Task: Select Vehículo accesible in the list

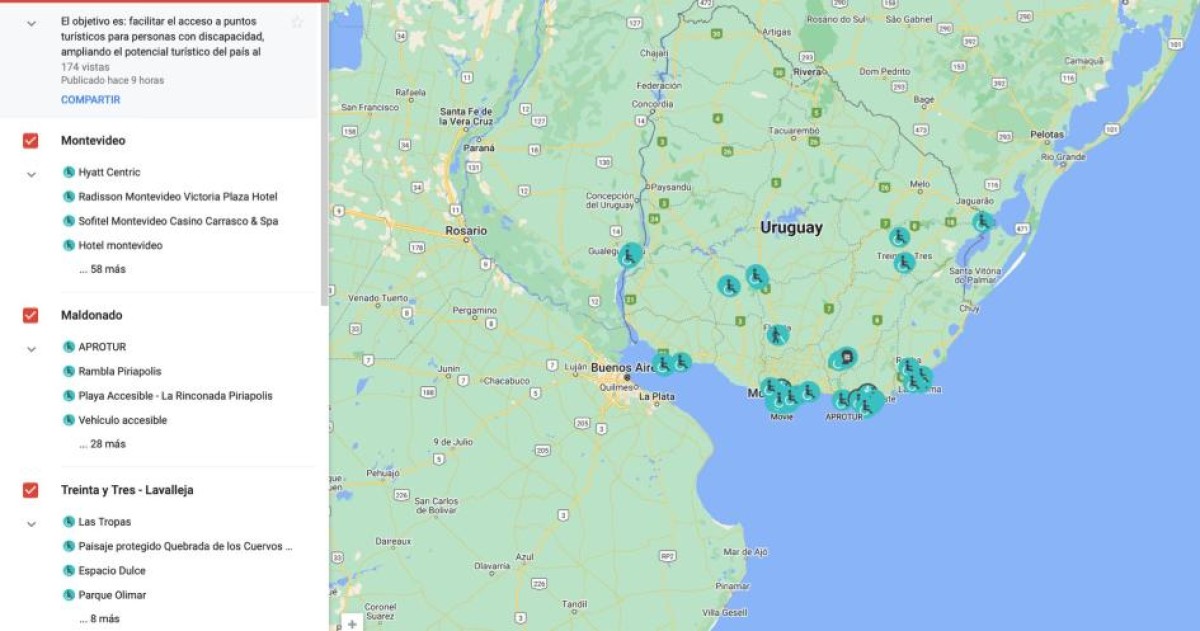Action: 123,420
